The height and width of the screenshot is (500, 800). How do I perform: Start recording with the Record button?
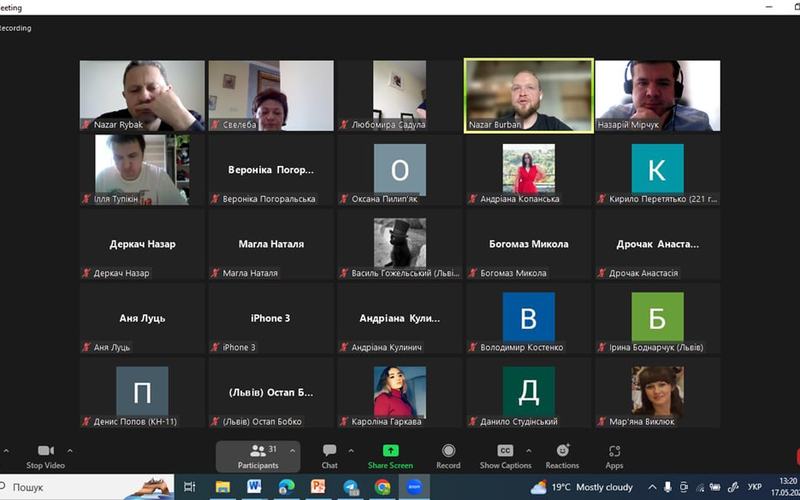coord(448,456)
